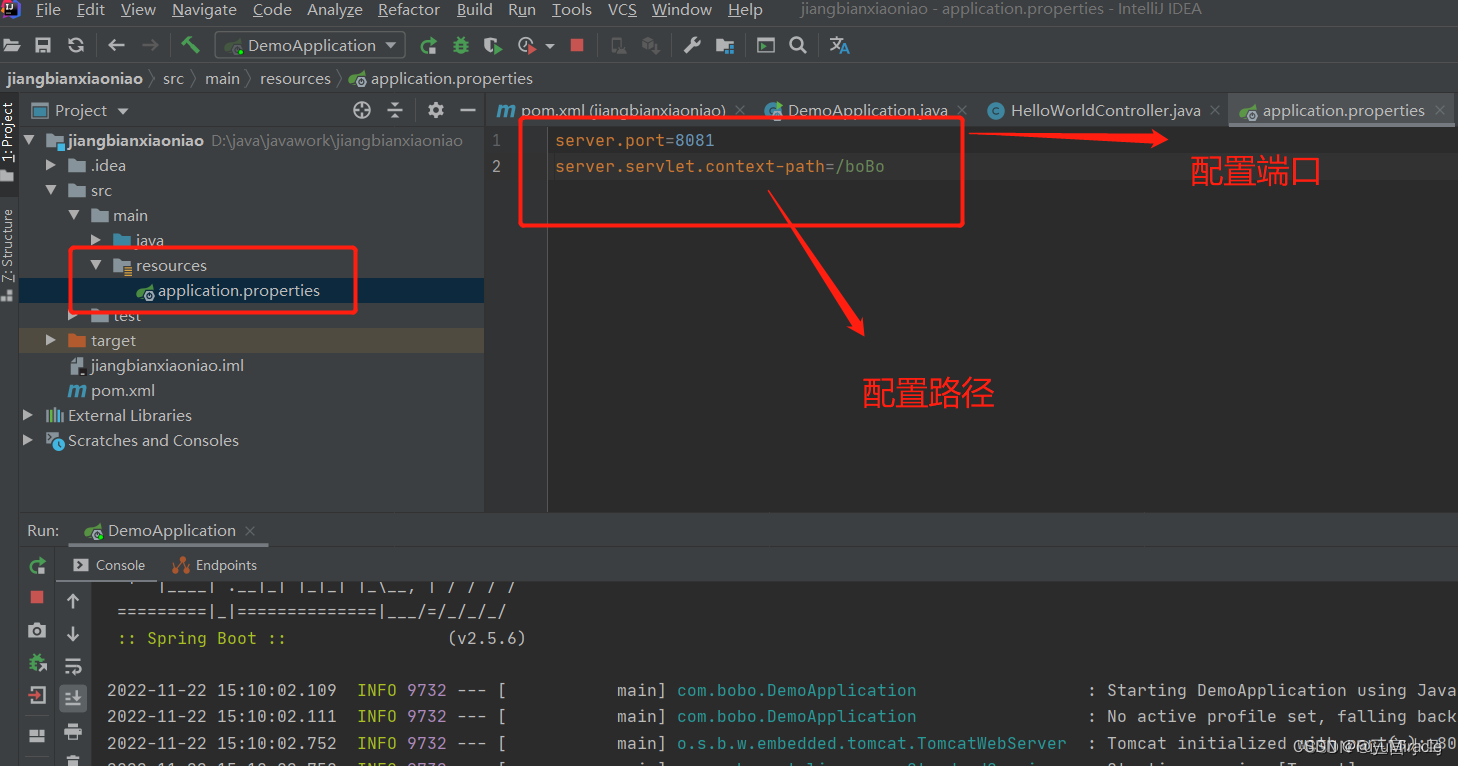Collapse the main folder node
Viewport: 1458px width, 766px height.
tap(73, 215)
